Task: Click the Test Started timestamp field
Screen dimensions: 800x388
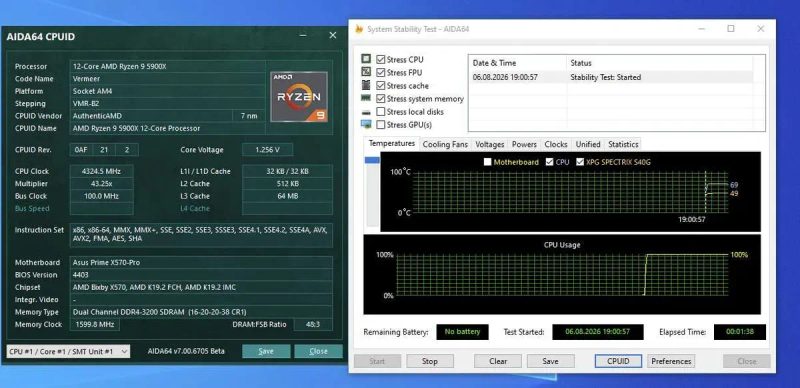Action: [597, 332]
